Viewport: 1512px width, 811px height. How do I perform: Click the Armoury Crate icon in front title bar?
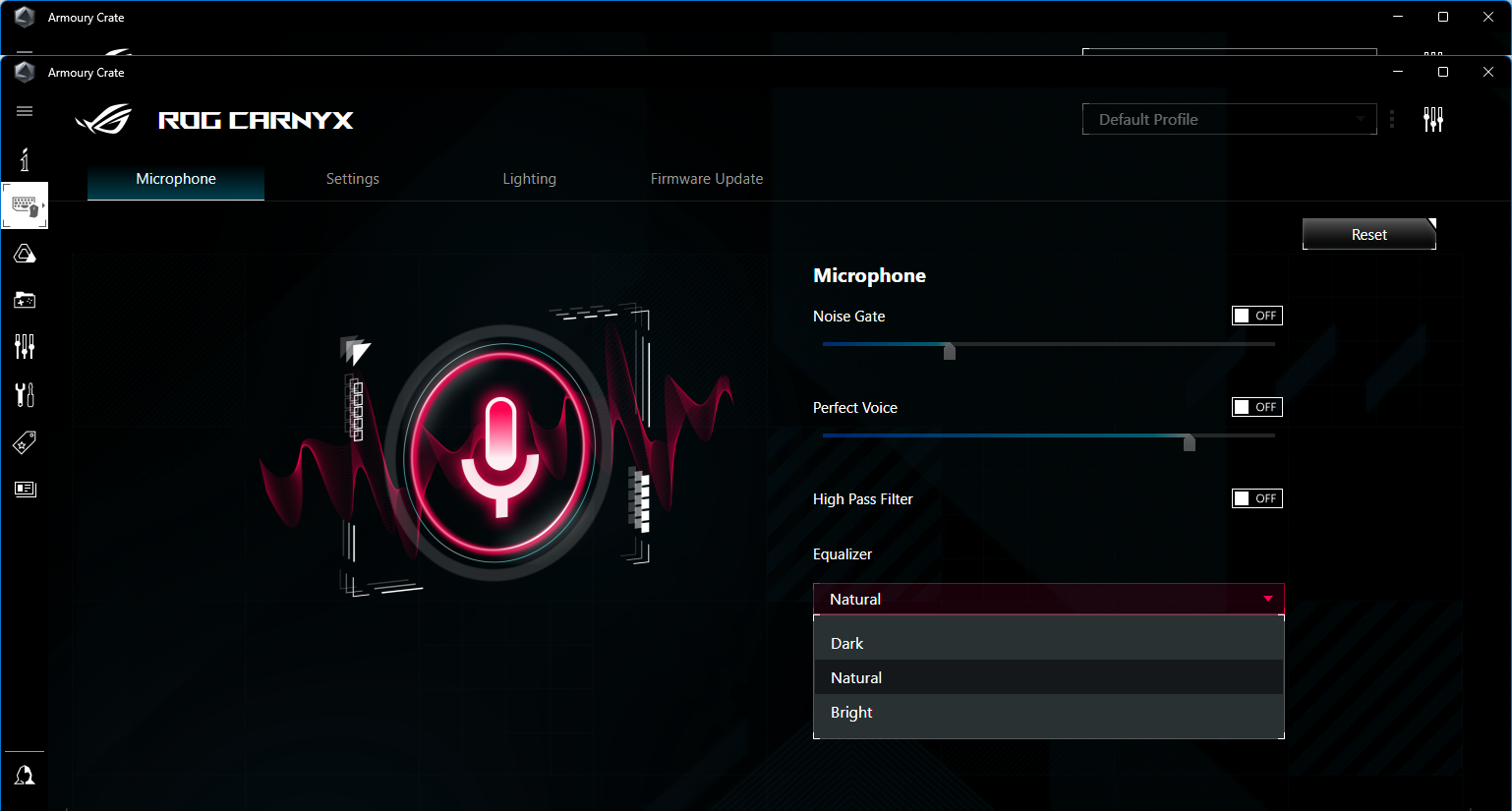click(25, 72)
